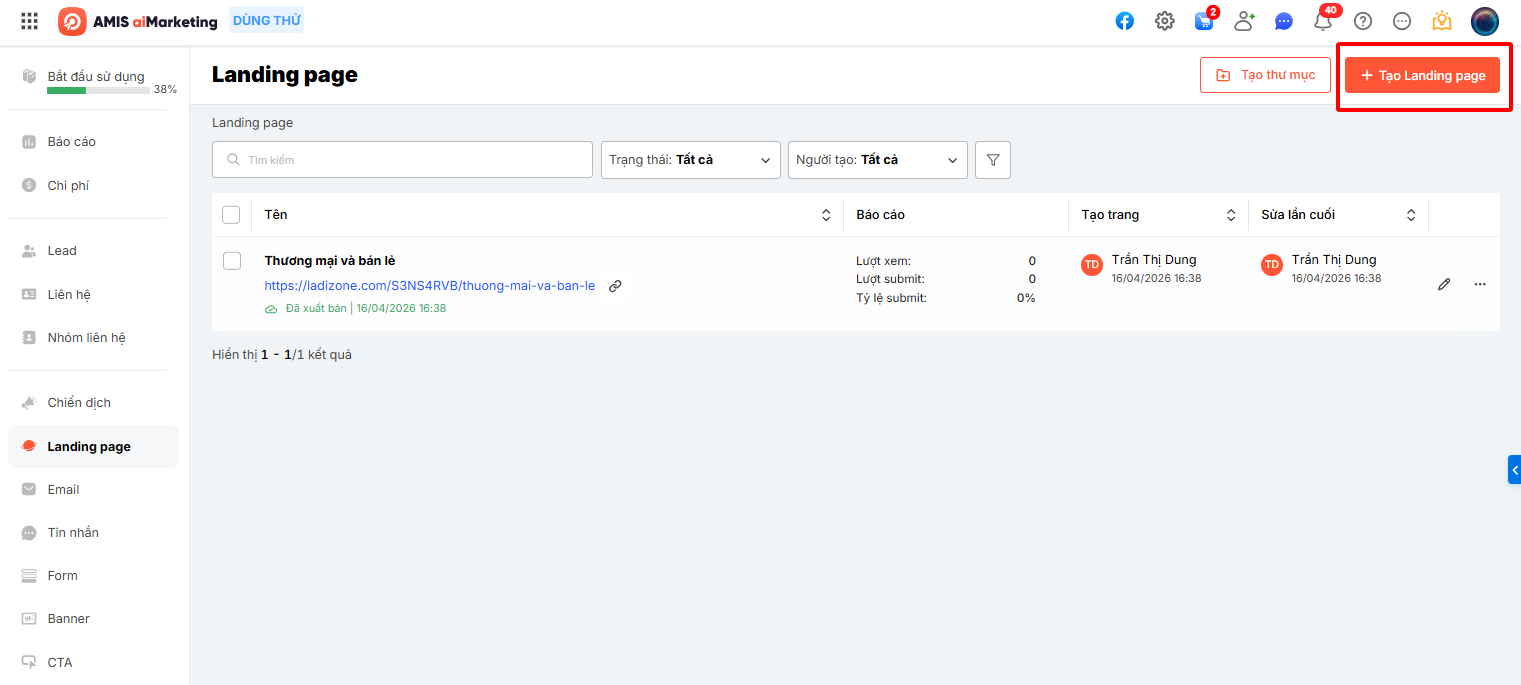
Task: Copy link icon next to landing page URL
Action: click(615, 286)
